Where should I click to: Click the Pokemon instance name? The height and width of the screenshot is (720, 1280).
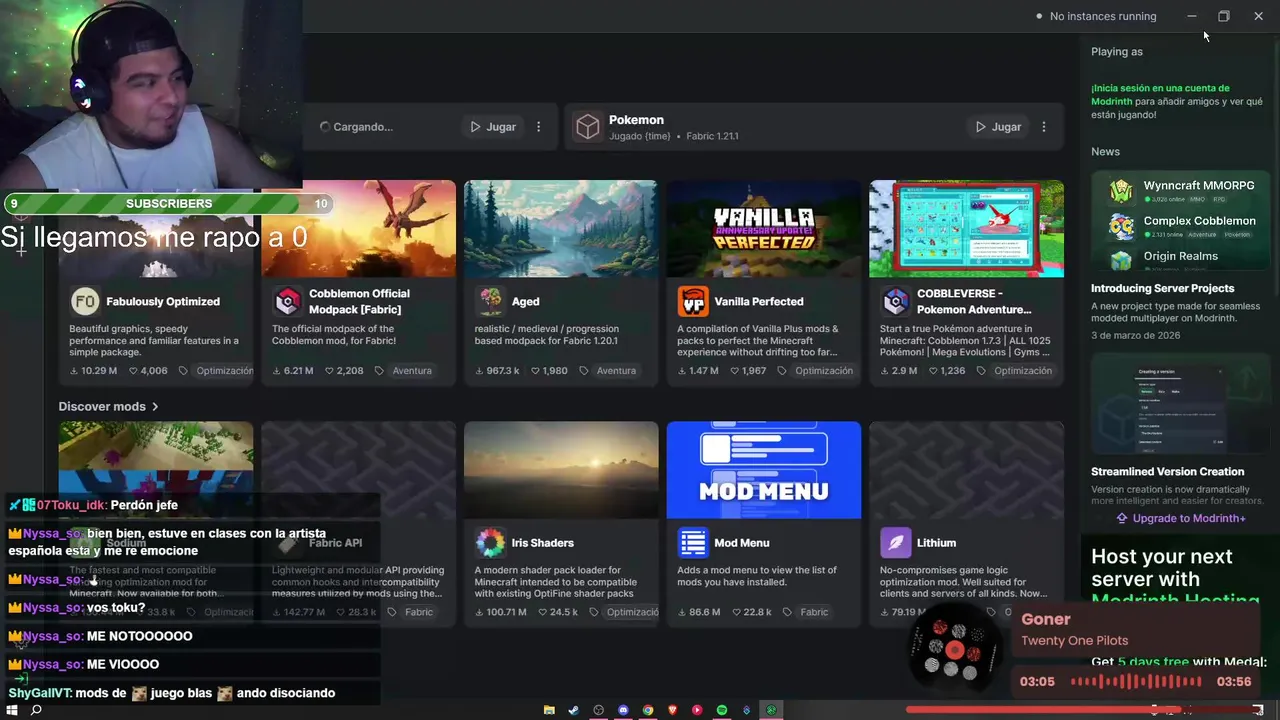(x=636, y=120)
